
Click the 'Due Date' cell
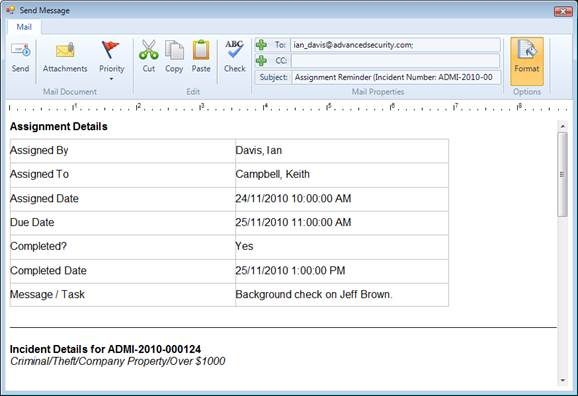tap(122, 223)
